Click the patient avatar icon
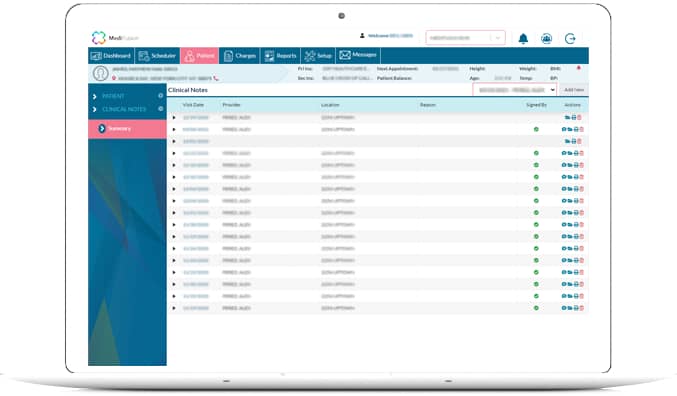 [x=100, y=73]
